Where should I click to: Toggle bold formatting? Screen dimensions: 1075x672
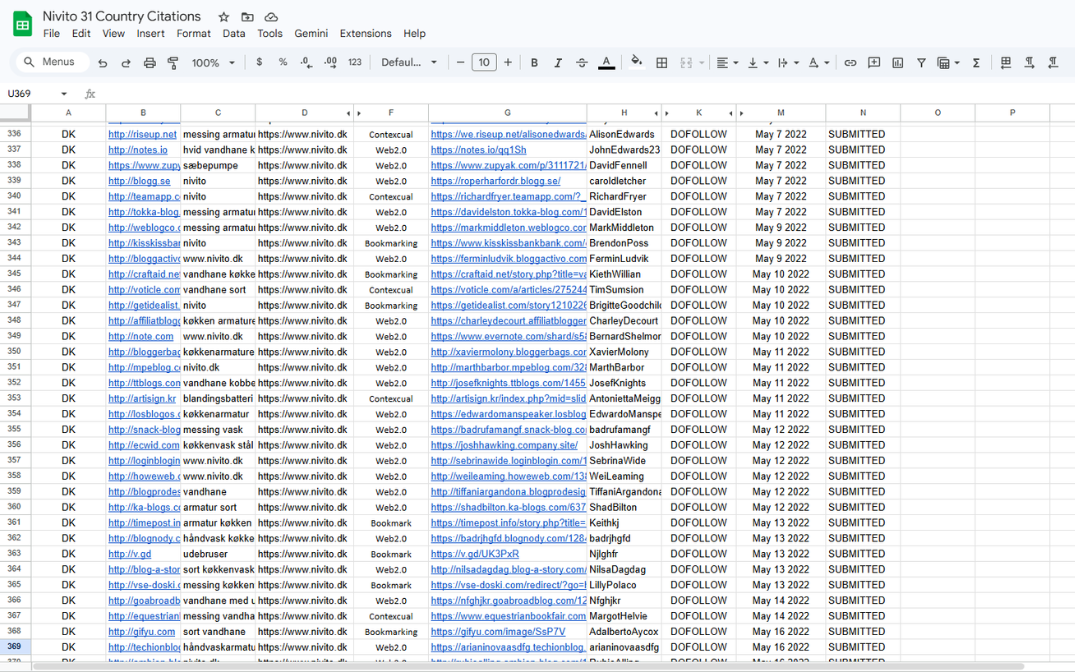pos(534,63)
